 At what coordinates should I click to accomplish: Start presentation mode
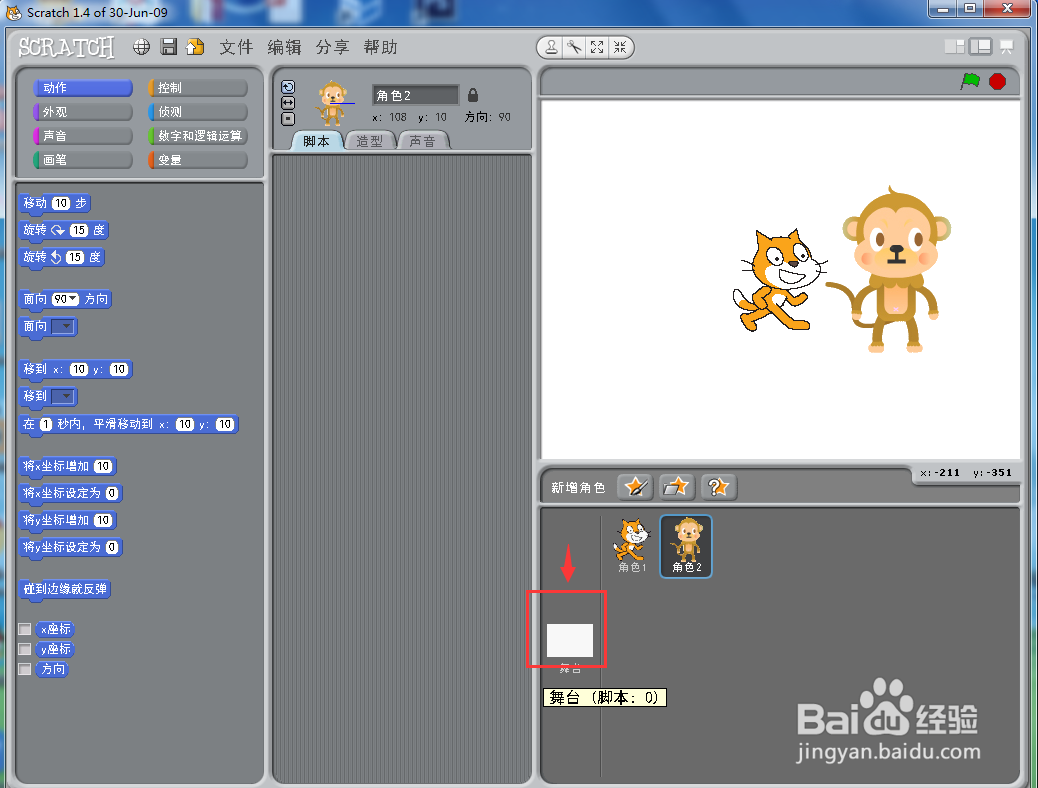(x=1006, y=46)
